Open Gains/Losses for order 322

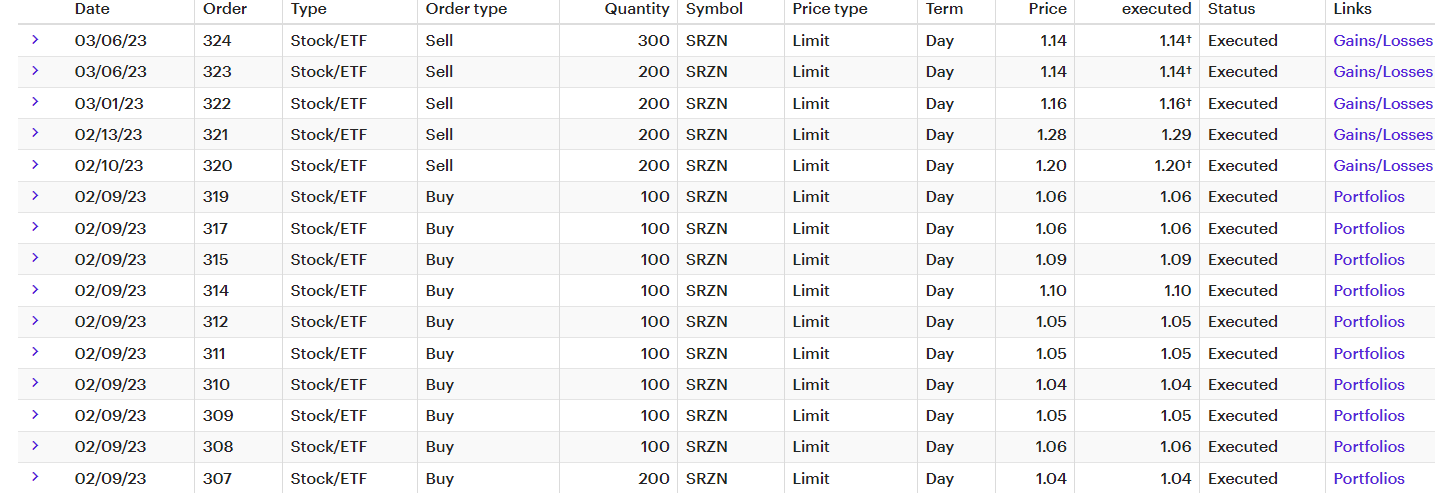pos(1383,104)
